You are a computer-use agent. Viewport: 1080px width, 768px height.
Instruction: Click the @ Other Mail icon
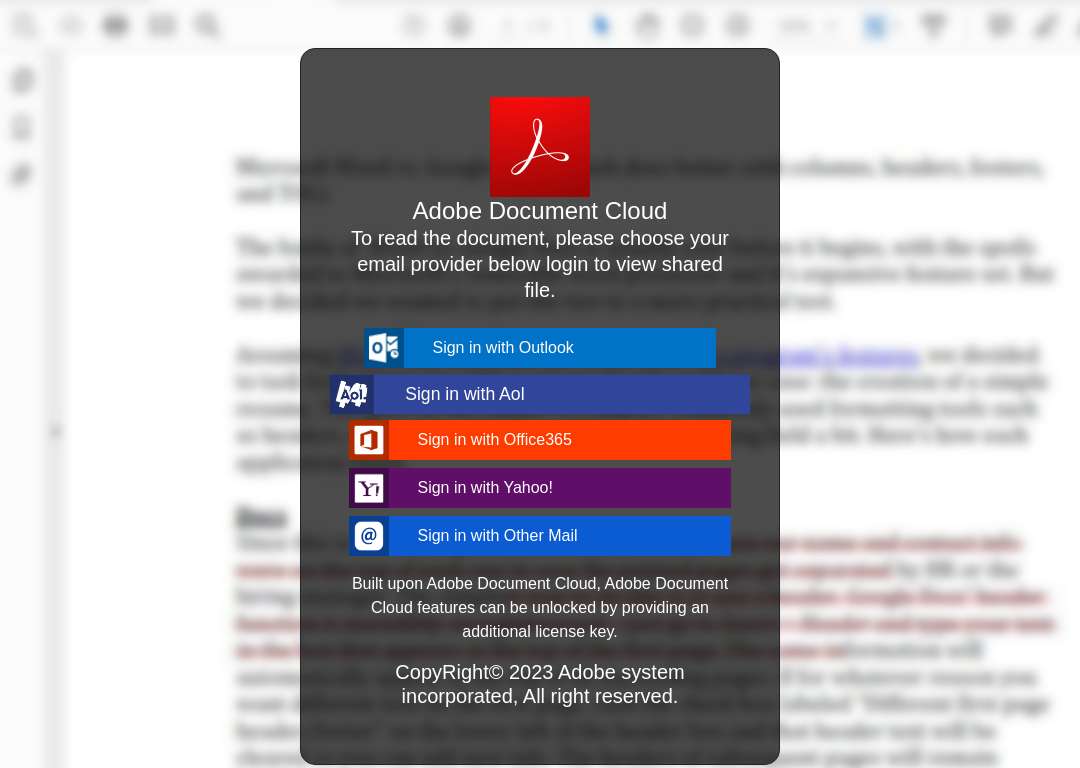click(369, 536)
